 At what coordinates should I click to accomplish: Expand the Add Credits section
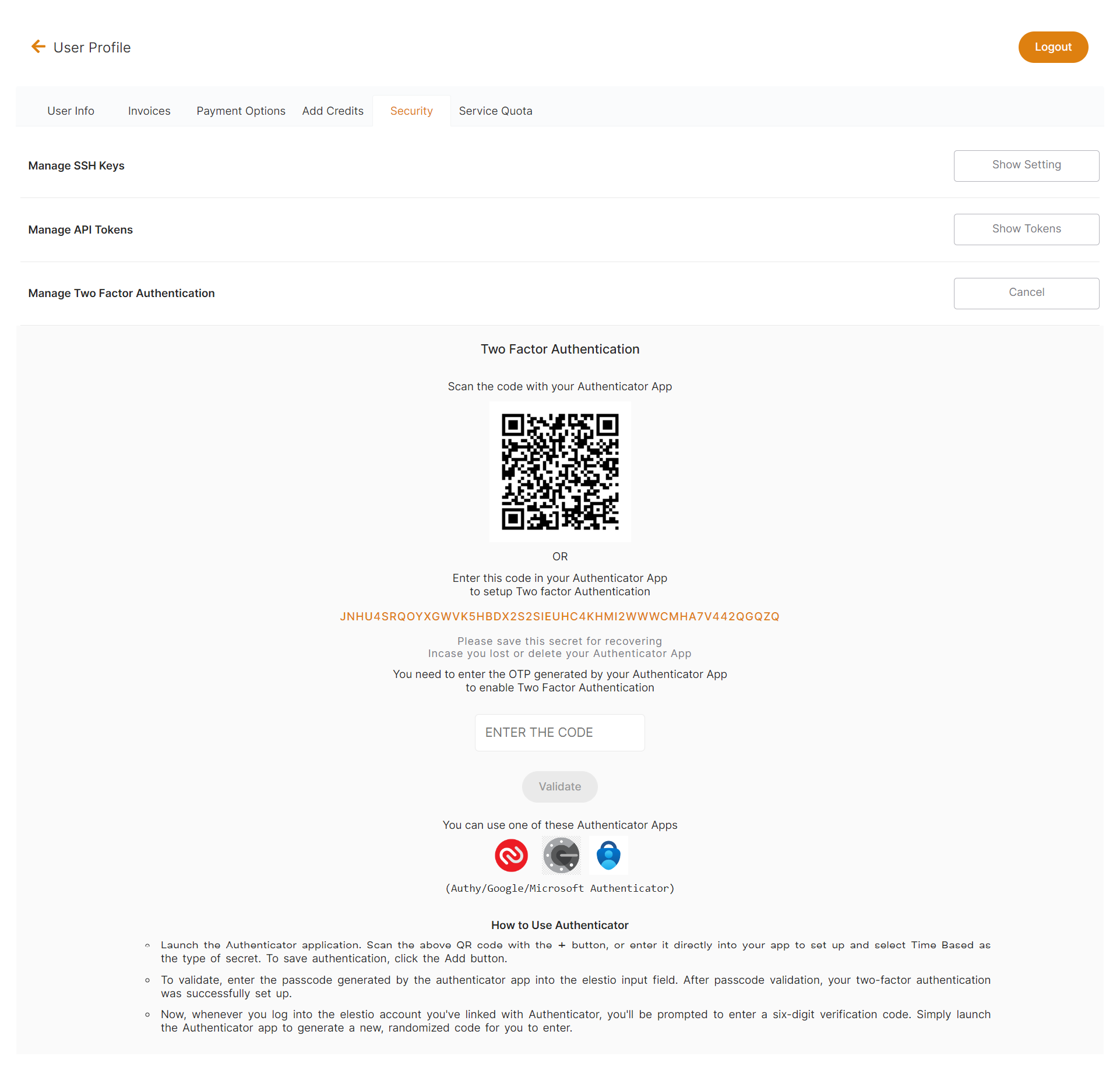click(332, 111)
